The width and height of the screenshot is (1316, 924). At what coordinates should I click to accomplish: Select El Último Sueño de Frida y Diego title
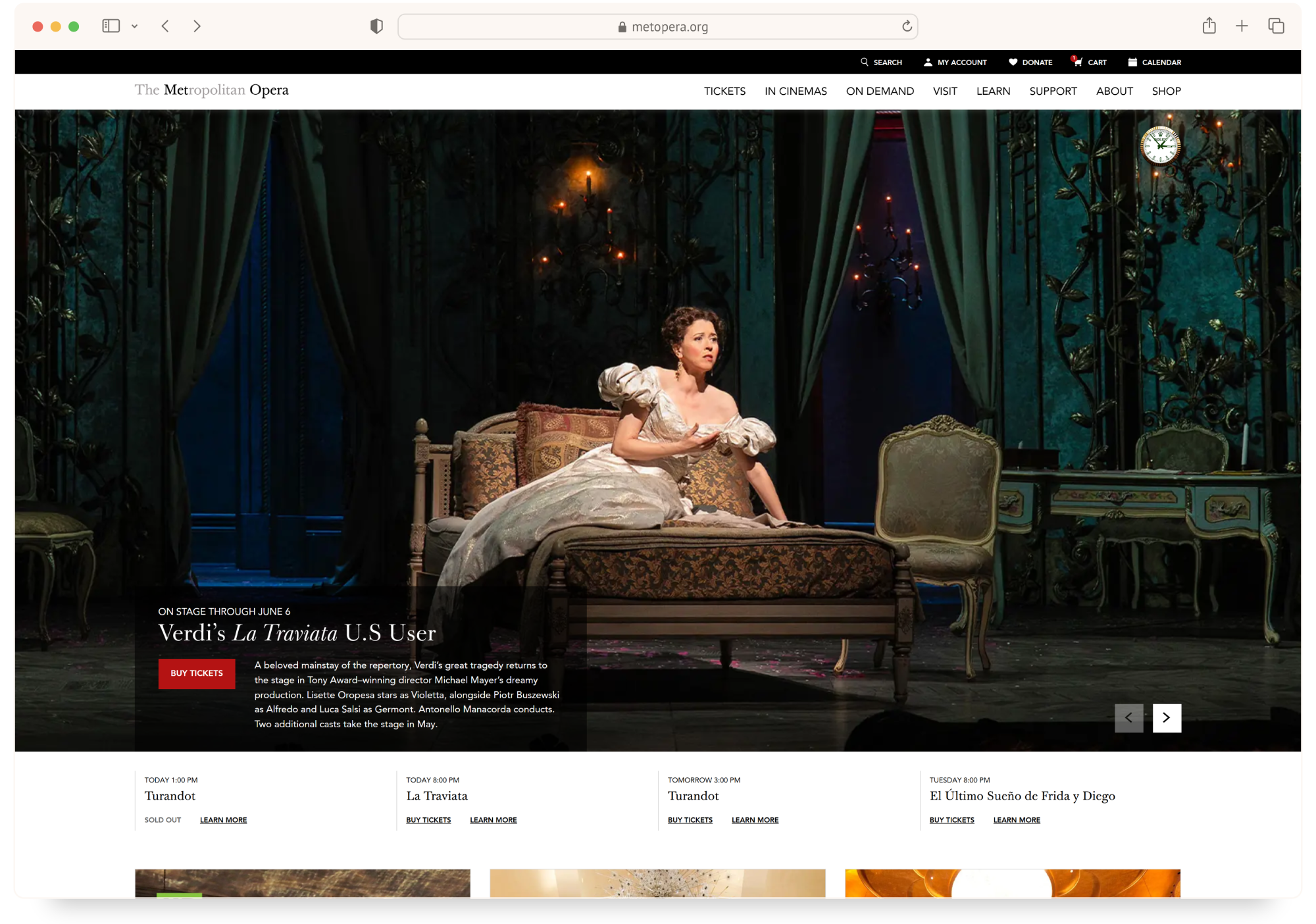click(1023, 796)
